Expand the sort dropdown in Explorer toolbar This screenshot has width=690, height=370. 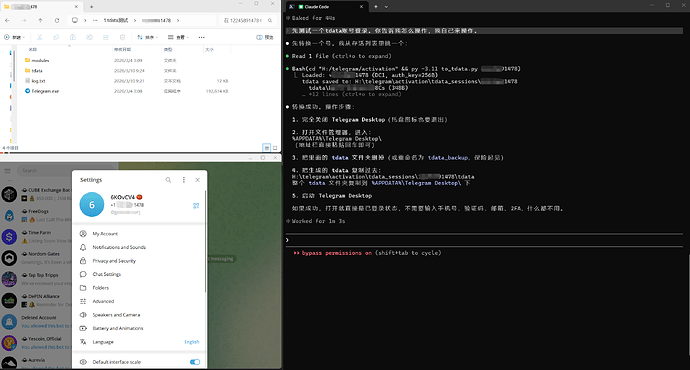click(147, 37)
